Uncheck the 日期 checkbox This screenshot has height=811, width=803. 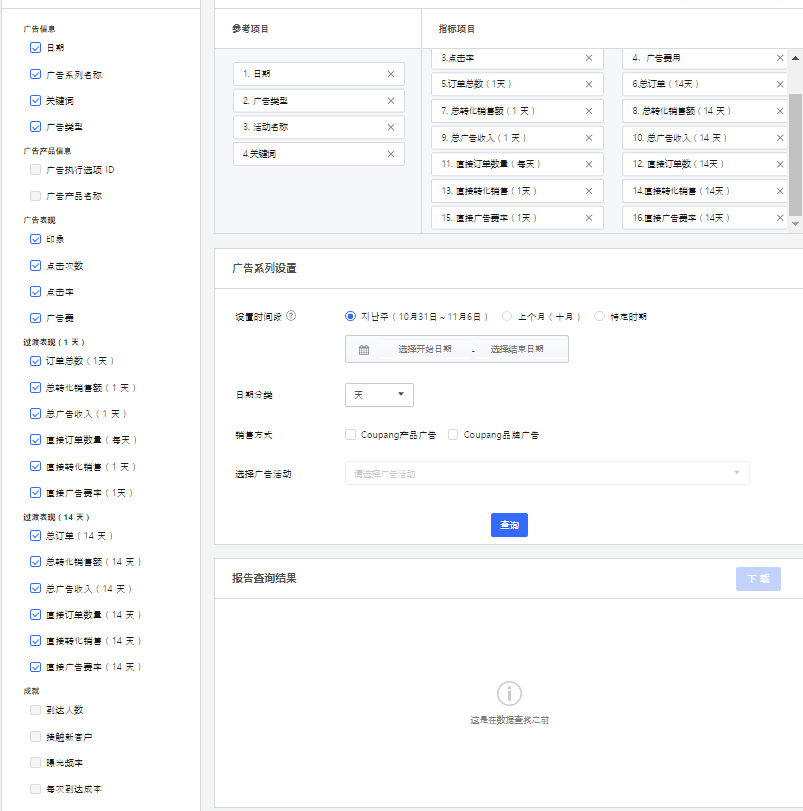35,48
